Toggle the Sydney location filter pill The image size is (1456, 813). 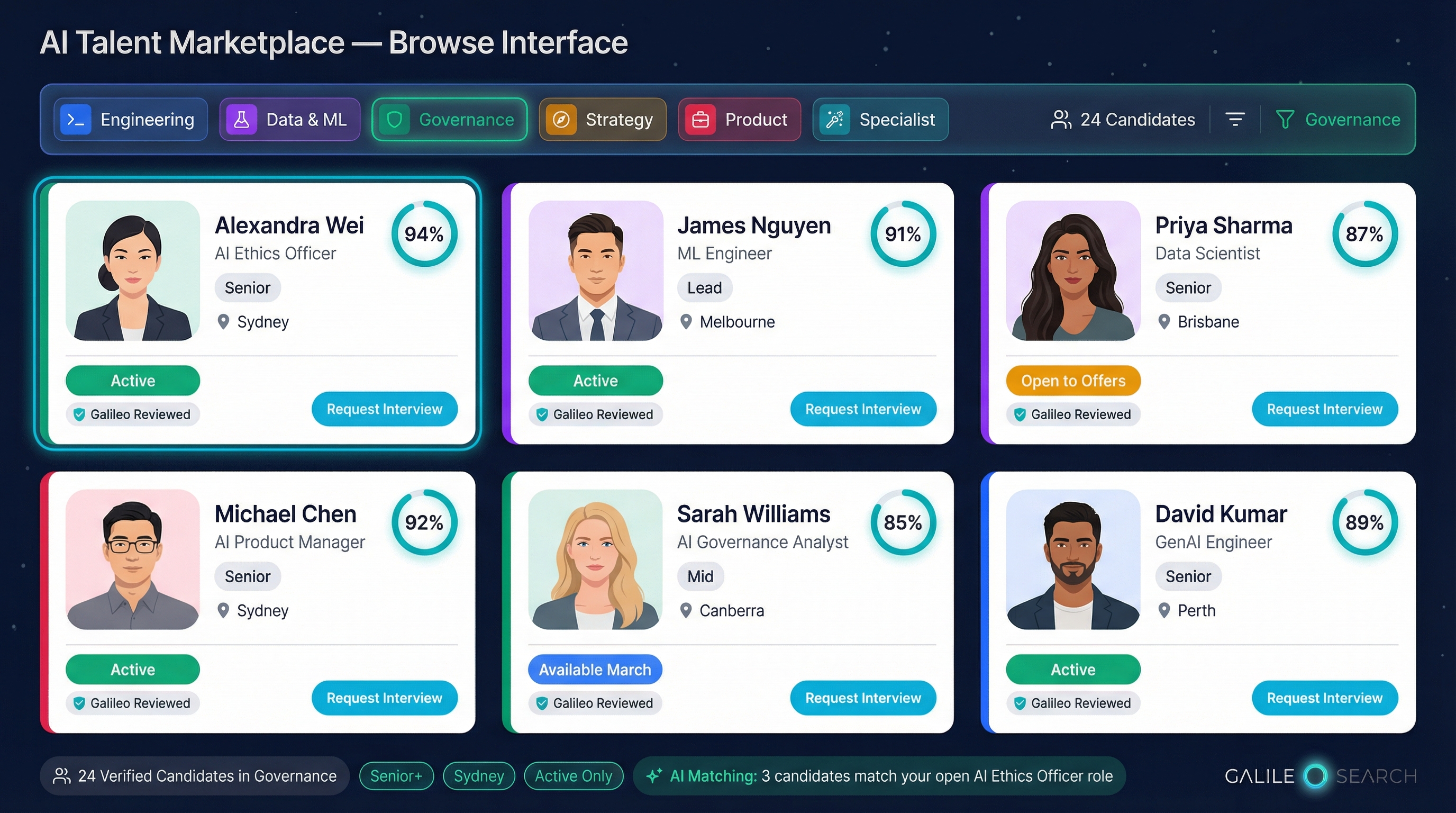tap(479, 776)
